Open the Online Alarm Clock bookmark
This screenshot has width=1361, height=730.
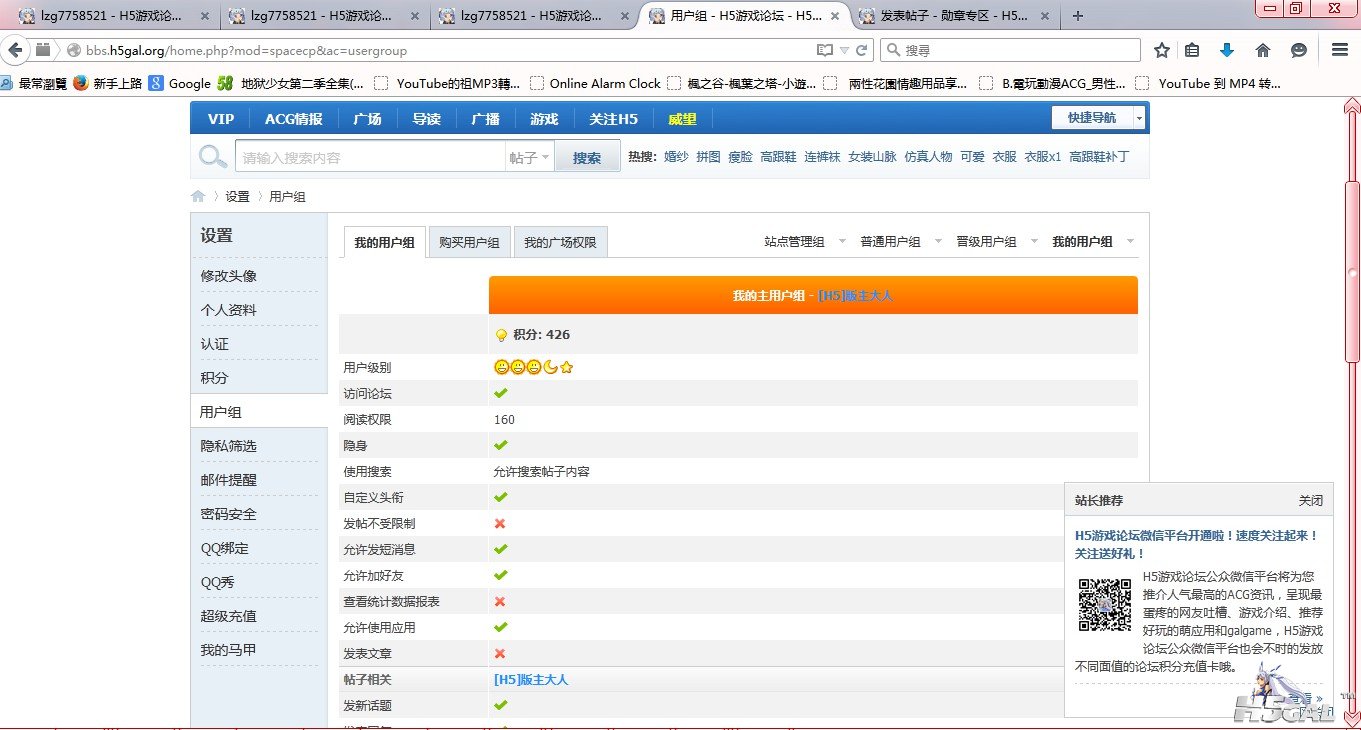596,83
